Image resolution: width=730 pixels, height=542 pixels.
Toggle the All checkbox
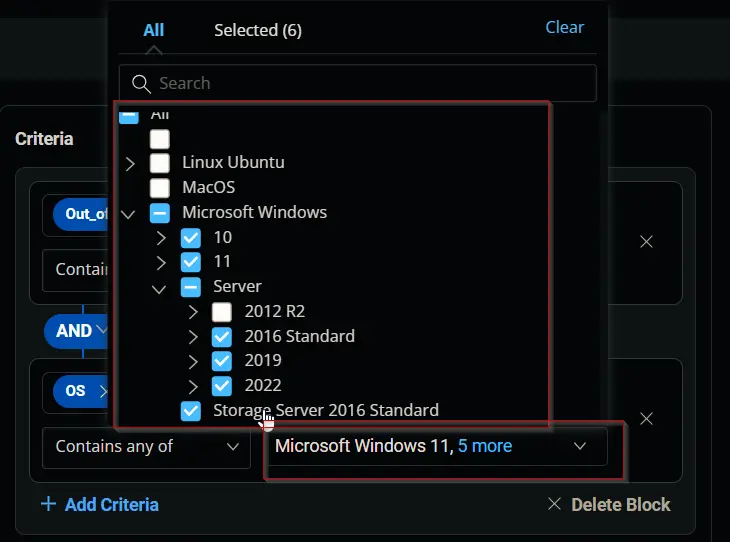(x=129, y=115)
